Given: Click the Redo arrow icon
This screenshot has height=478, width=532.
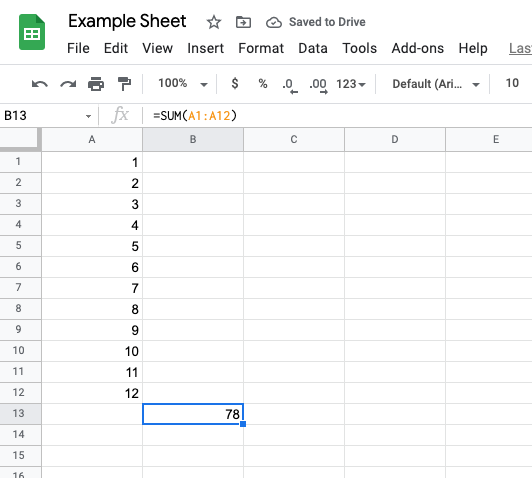Looking at the screenshot, I should tap(68, 83).
